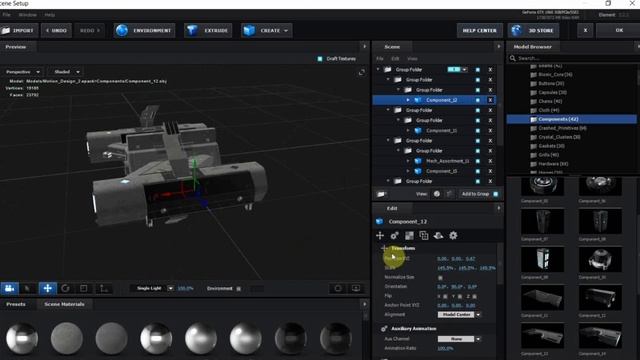Open the HELP CENTER button
Screen dimensions: 640x360
coord(480,30)
